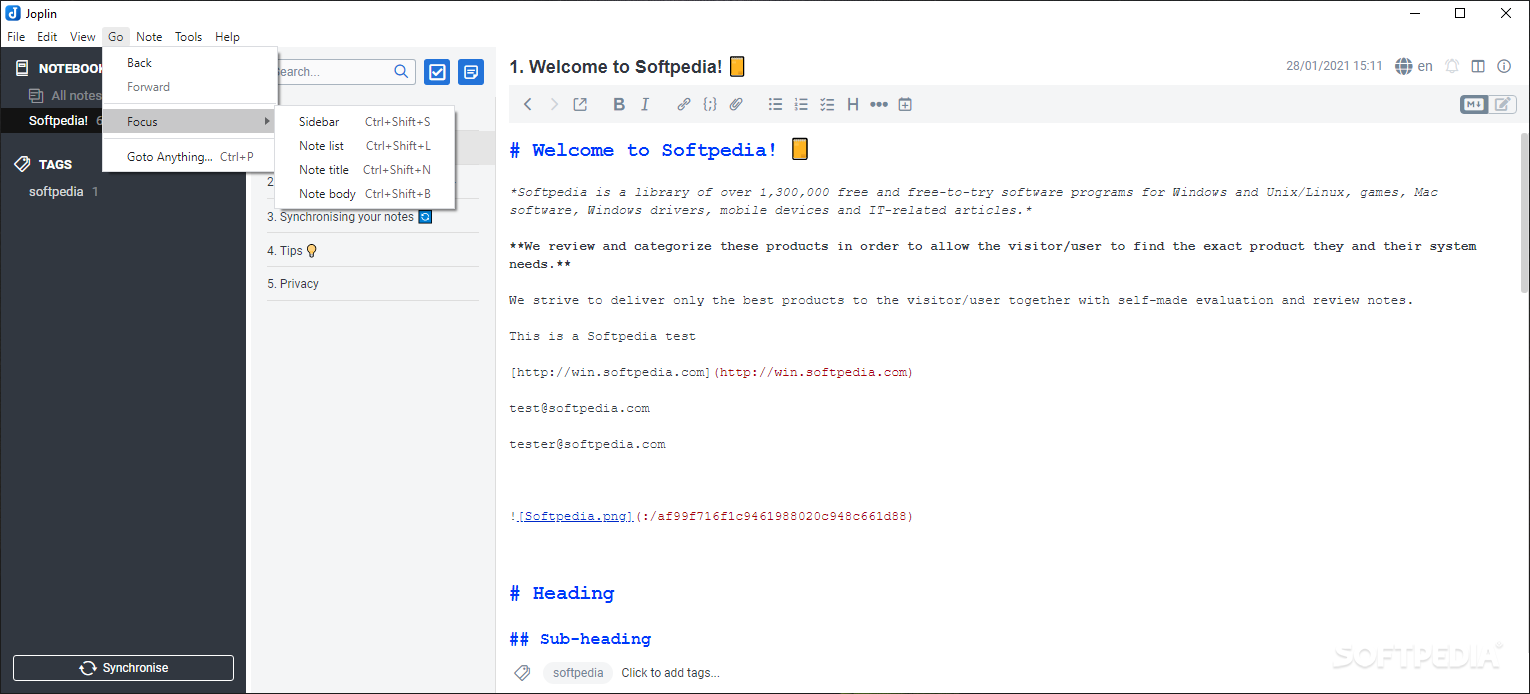This screenshot has height=694, width=1530.
Task: Open spell checker language globe icon
Action: click(1404, 66)
